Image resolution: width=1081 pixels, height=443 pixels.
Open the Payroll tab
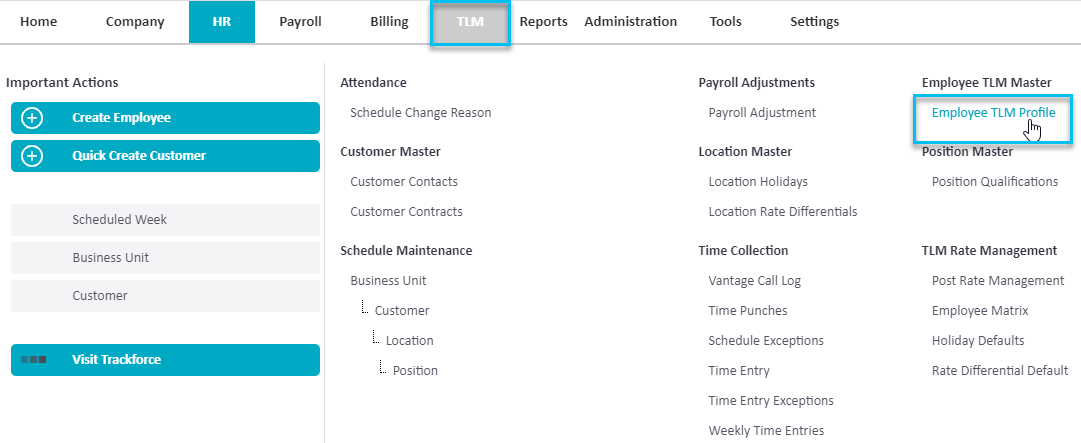click(x=301, y=21)
